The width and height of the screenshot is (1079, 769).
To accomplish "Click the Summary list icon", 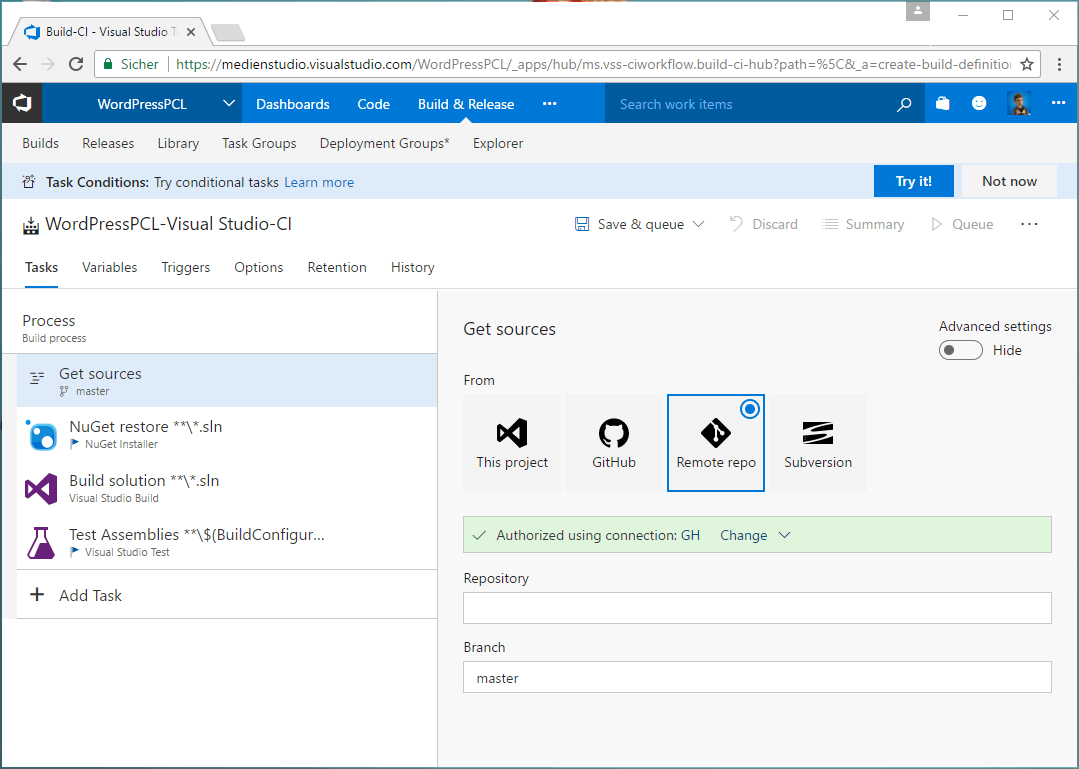I will pyautogui.click(x=830, y=224).
